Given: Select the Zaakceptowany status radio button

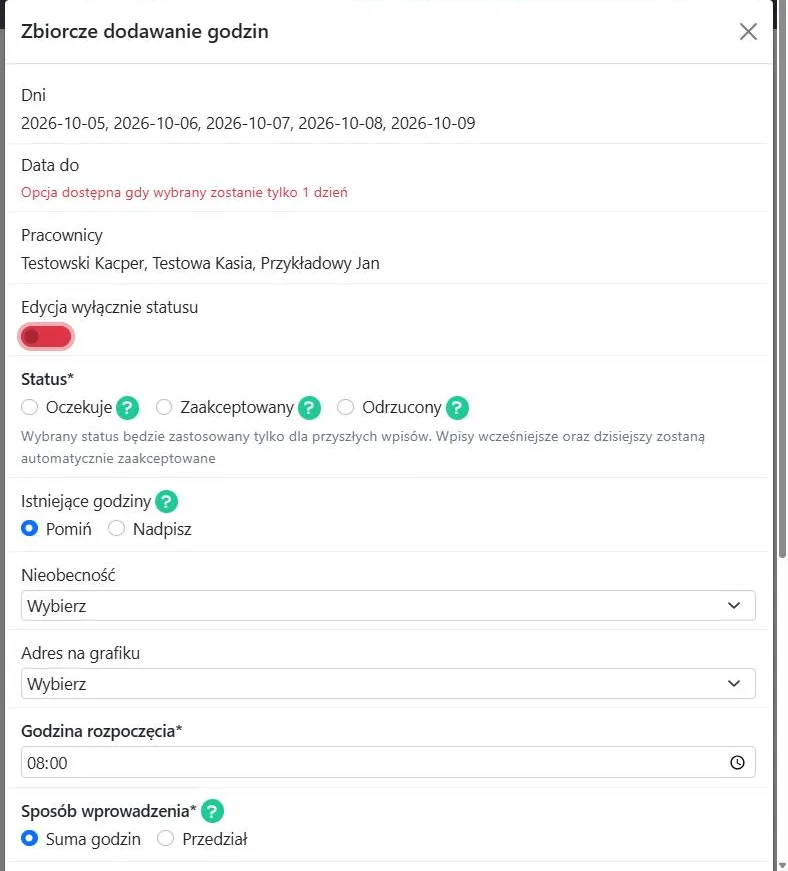Looking at the screenshot, I should tap(164, 407).
